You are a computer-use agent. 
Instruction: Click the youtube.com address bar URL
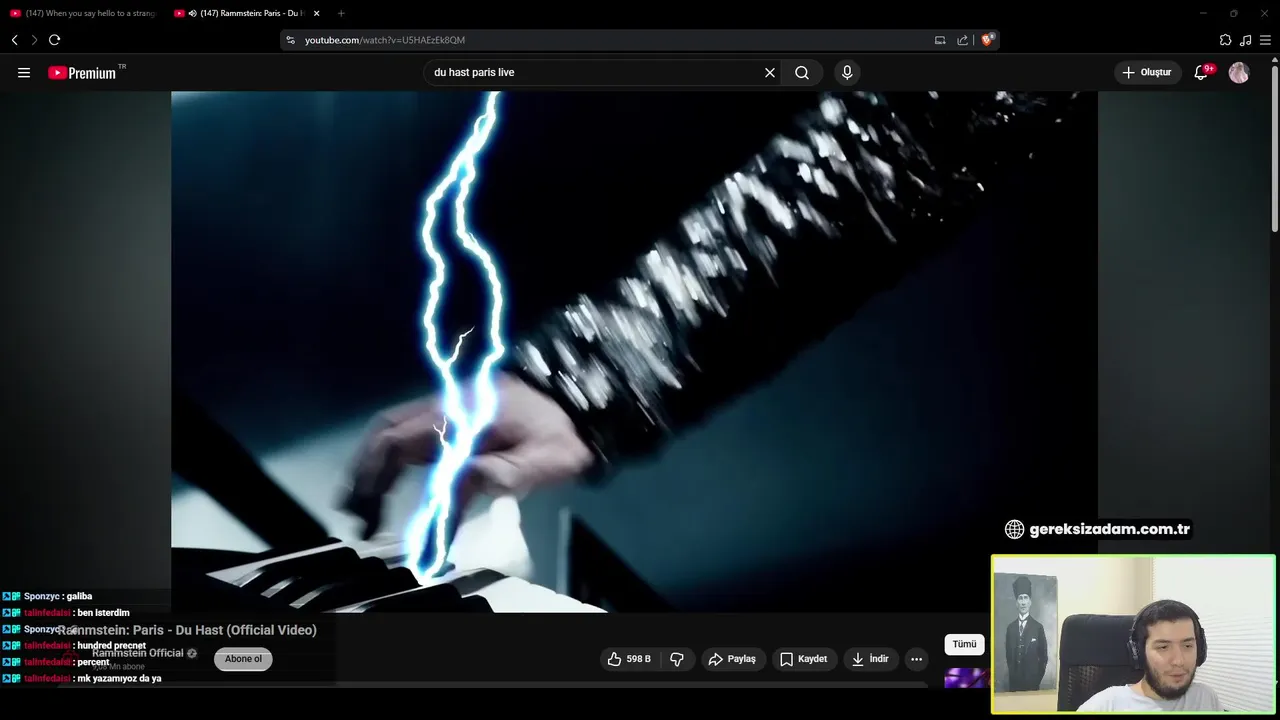(385, 40)
